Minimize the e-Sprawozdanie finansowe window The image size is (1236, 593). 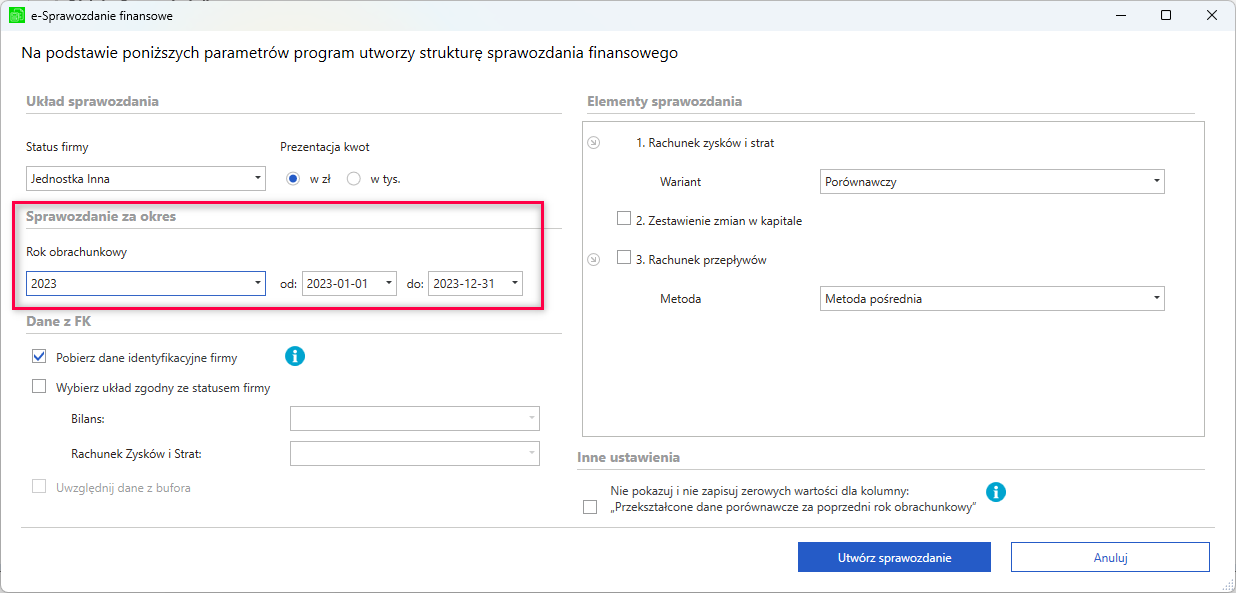[x=1120, y=15]
